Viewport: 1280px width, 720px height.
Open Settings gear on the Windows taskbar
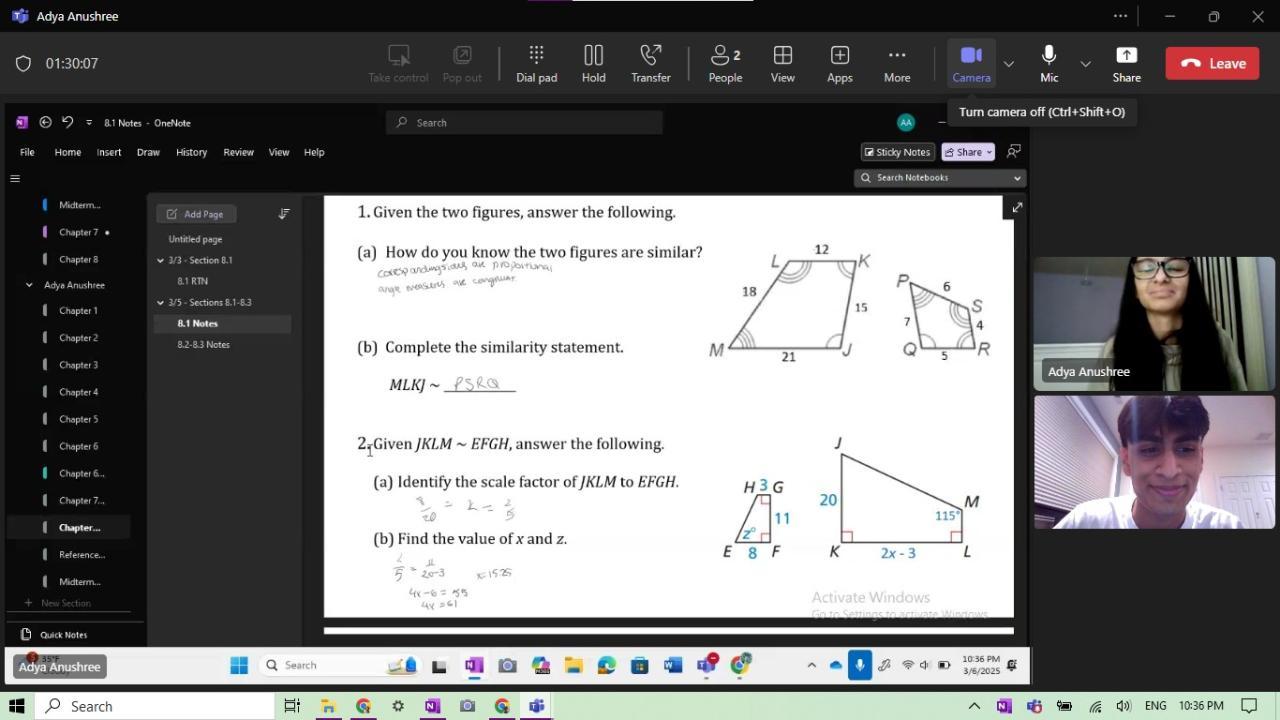click(x=398, y=706)
